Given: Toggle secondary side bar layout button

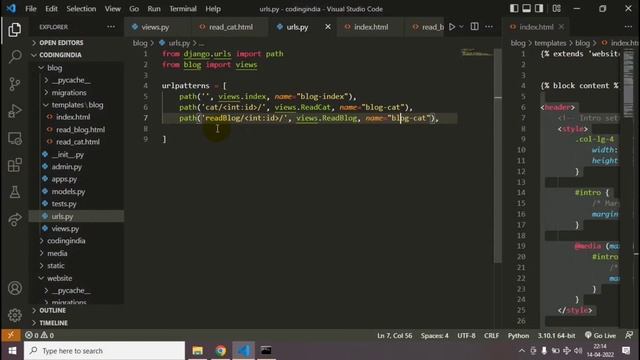Looking at the screenshot, I should 539,8.
